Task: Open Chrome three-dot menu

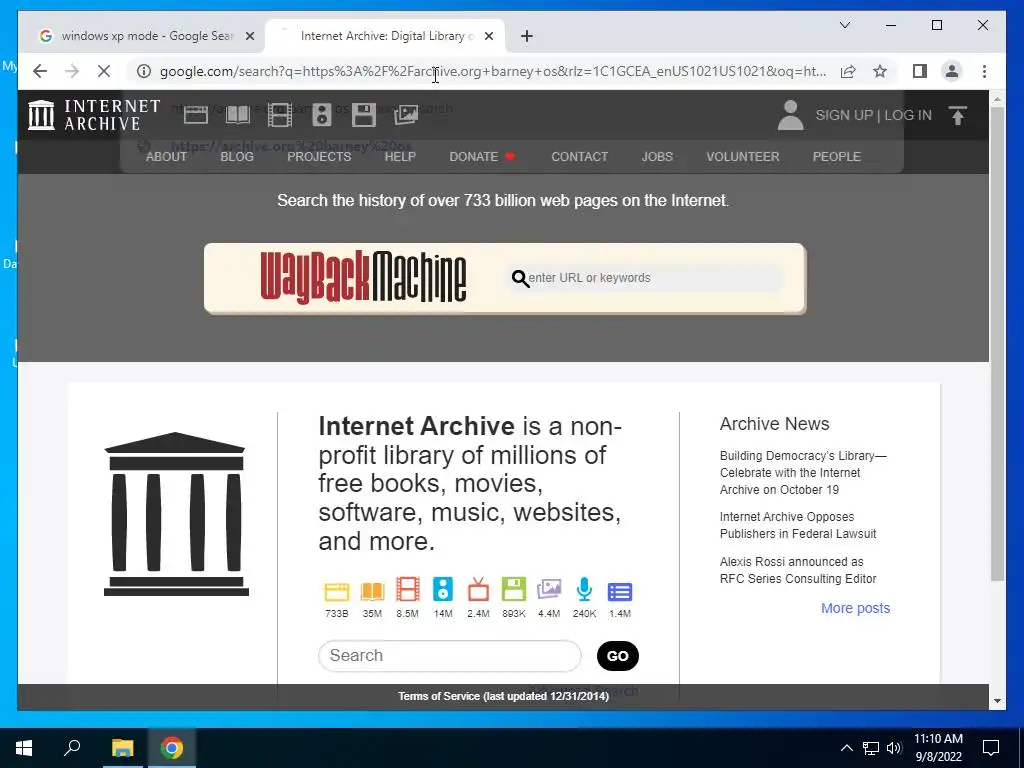Action: pos(984,71)
